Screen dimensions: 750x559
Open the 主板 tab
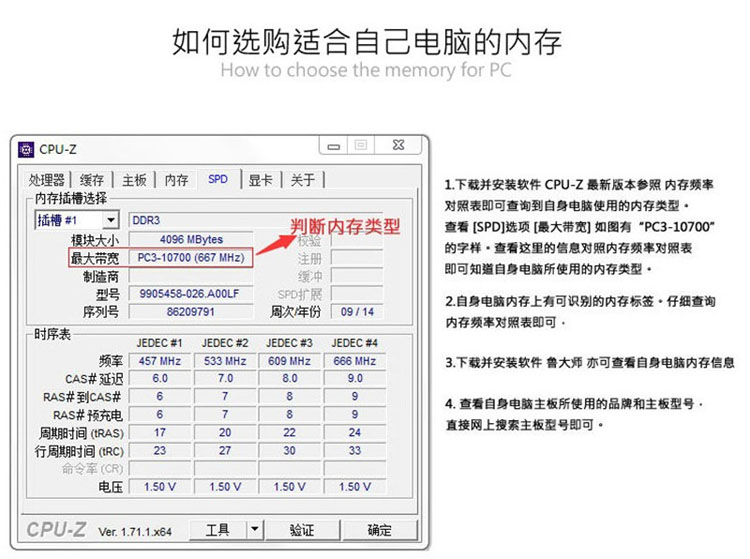134,180
